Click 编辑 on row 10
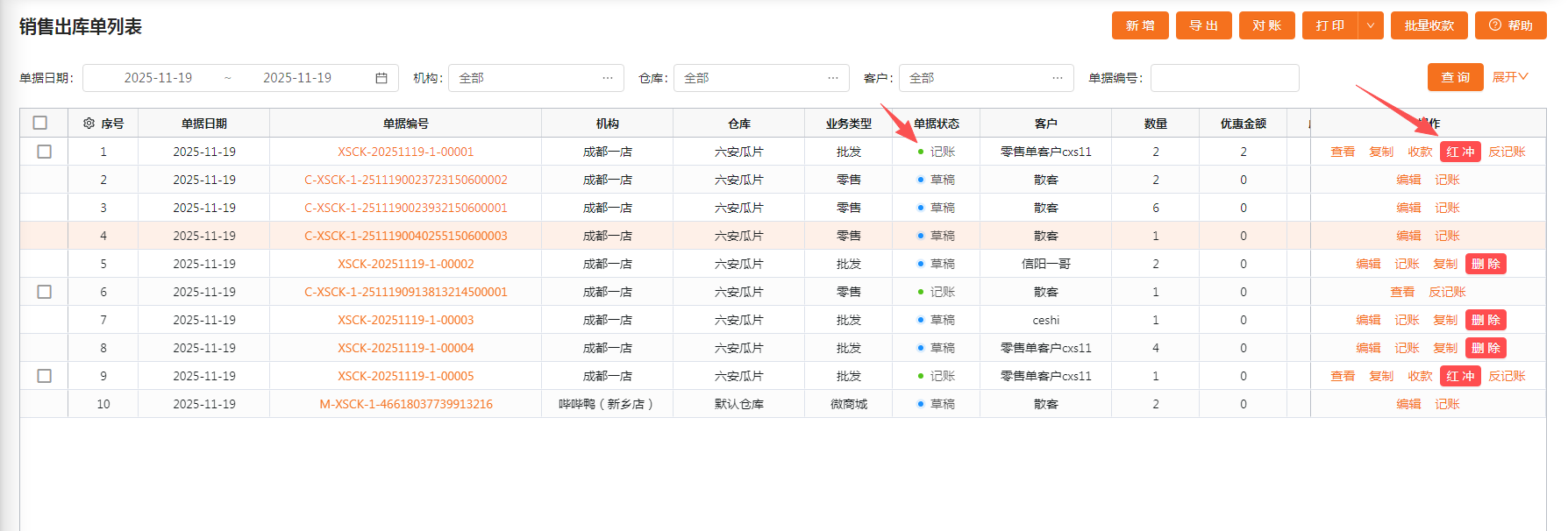The width and height of the screenshot is (1568, 531). pos(1408,404)
